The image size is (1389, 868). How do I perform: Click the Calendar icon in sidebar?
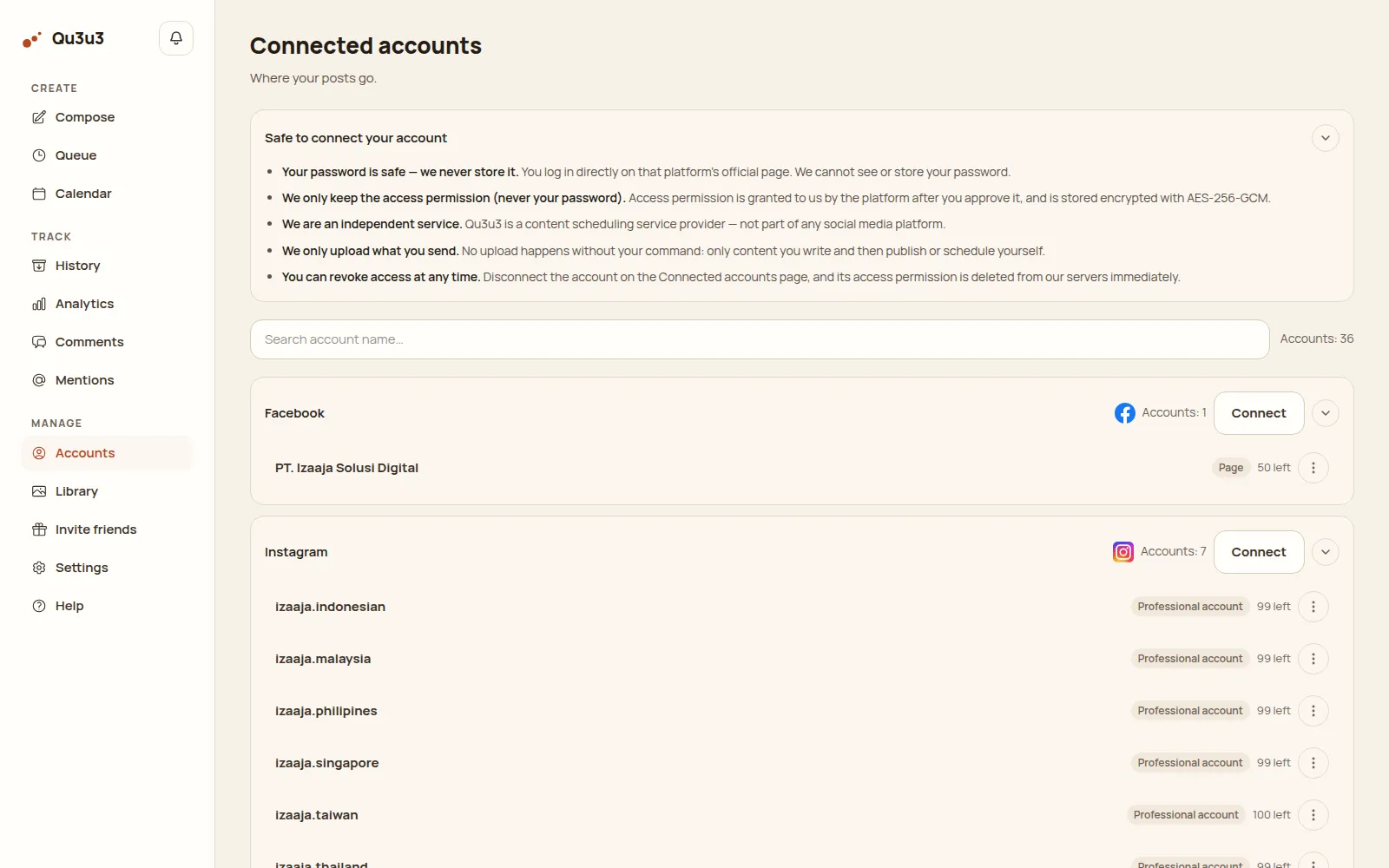coord(39,194)
